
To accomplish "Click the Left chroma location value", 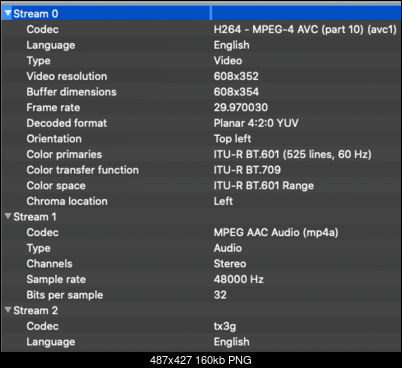I will 223,201.
